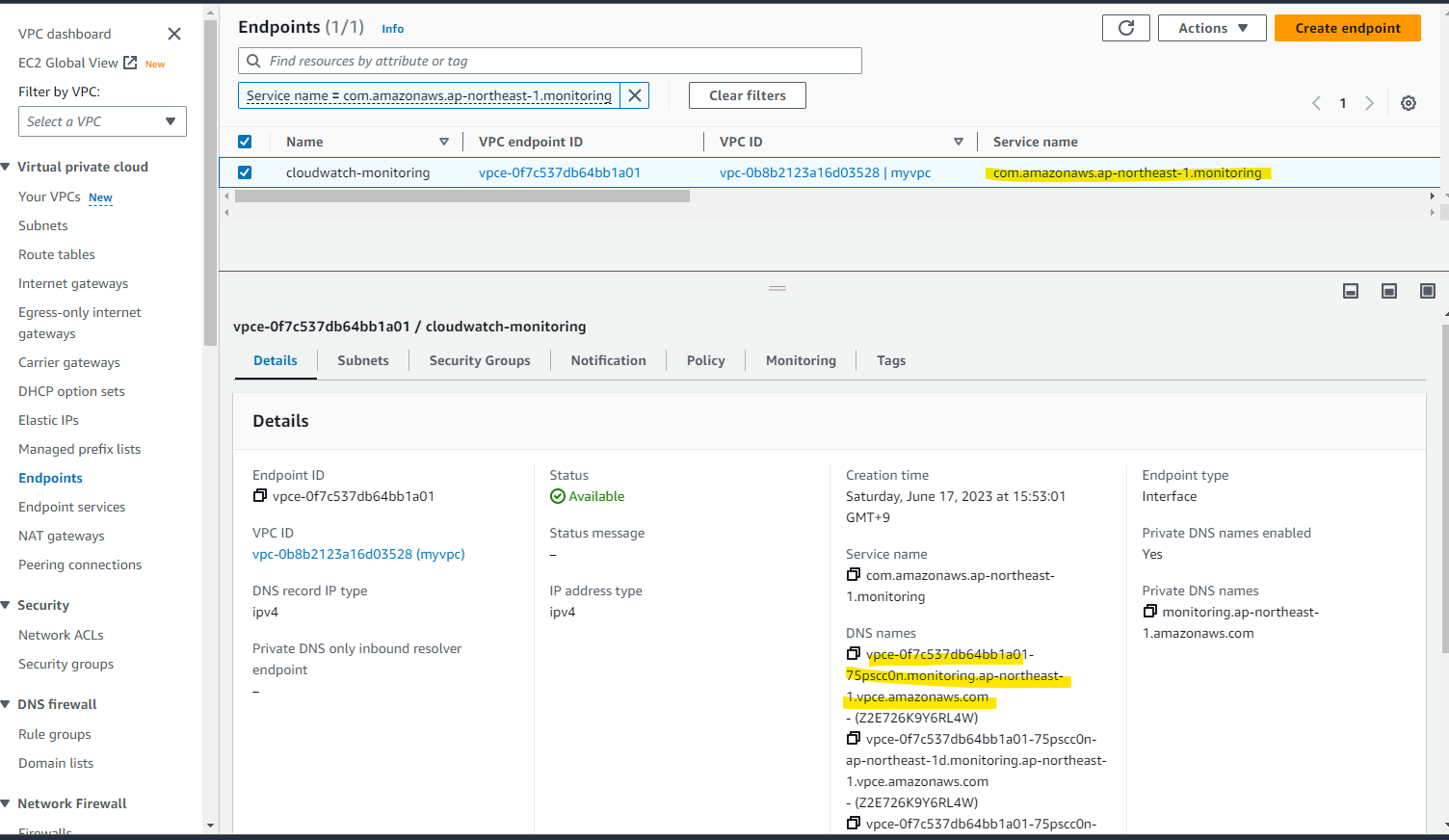
Task: Open the Info link next to Endpoints
Action: (x=393, y=29)
